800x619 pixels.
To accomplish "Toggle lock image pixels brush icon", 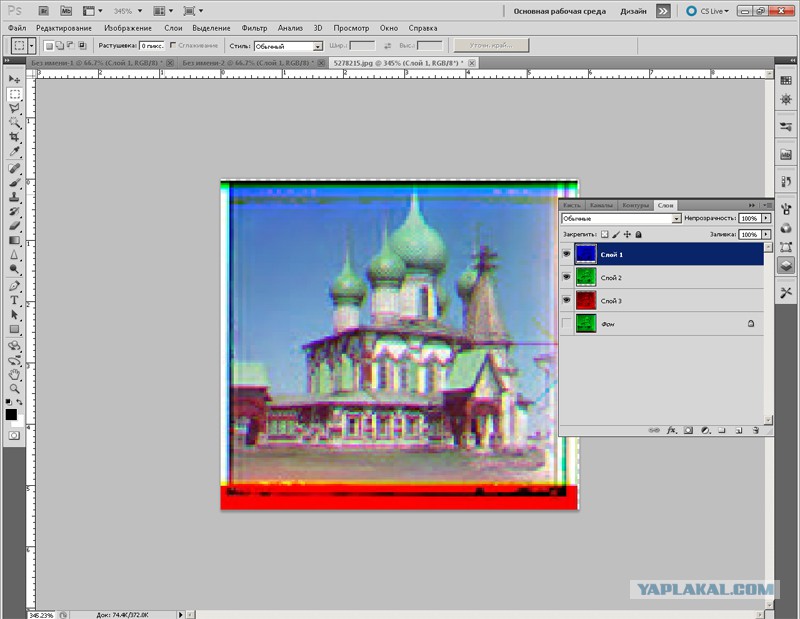I will point(616,234).
